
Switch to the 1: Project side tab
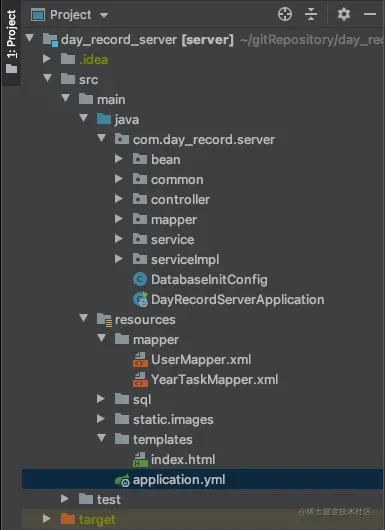[x=11, y=42]
